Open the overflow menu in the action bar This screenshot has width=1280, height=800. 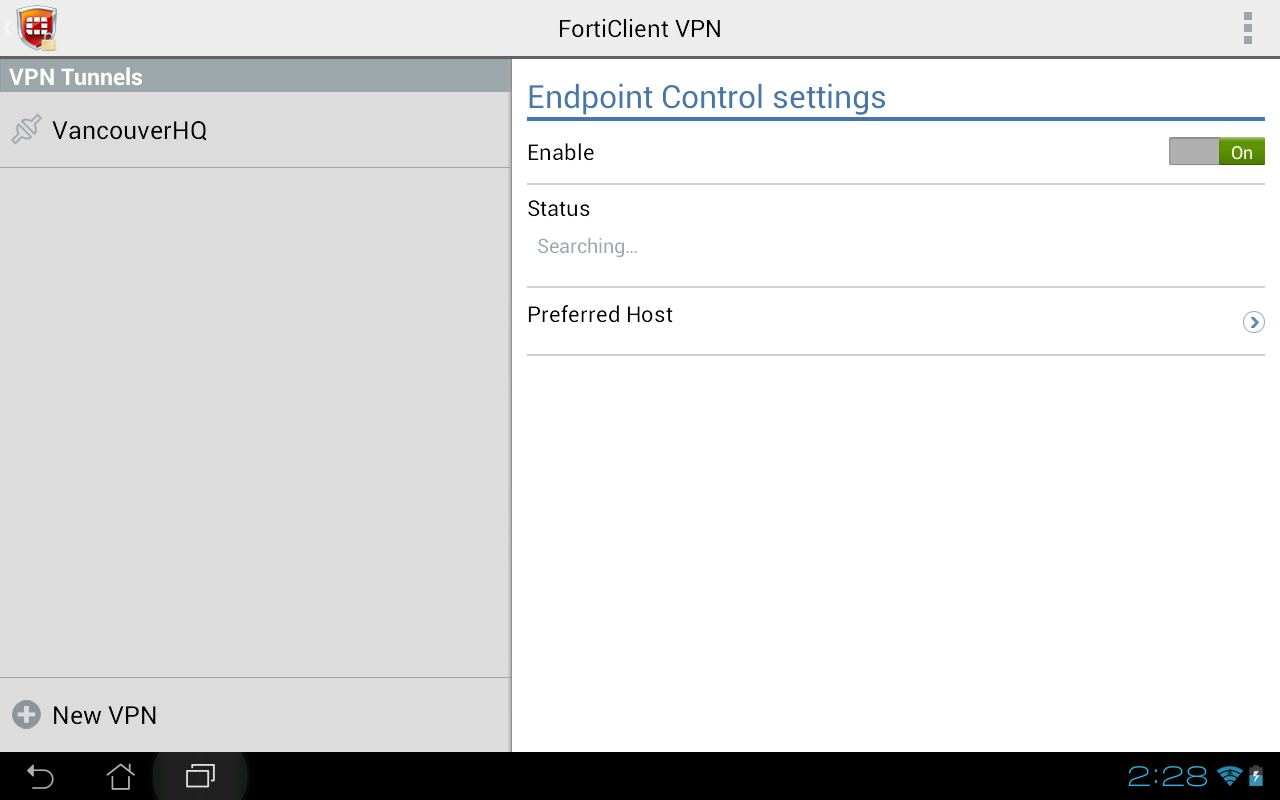coord(1247,28)
